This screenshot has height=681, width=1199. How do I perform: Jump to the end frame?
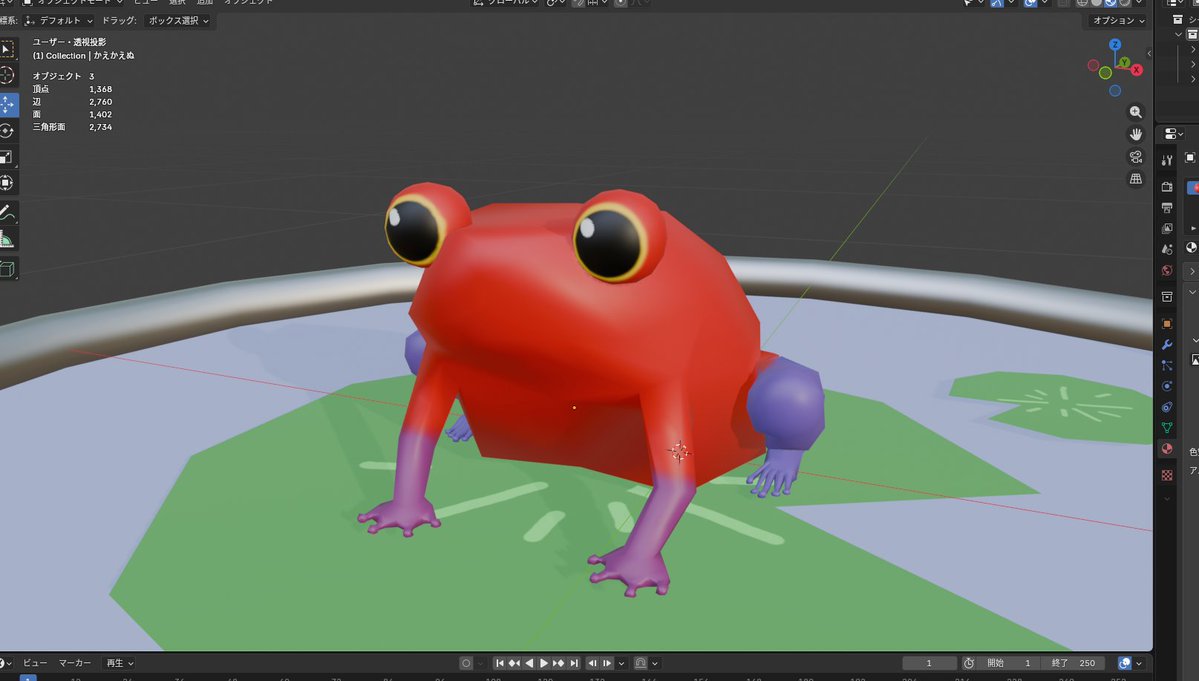pos(574,663)
